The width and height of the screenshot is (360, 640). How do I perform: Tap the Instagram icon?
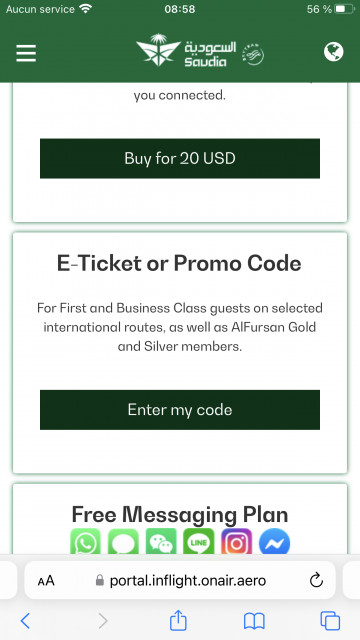[236, 542]
